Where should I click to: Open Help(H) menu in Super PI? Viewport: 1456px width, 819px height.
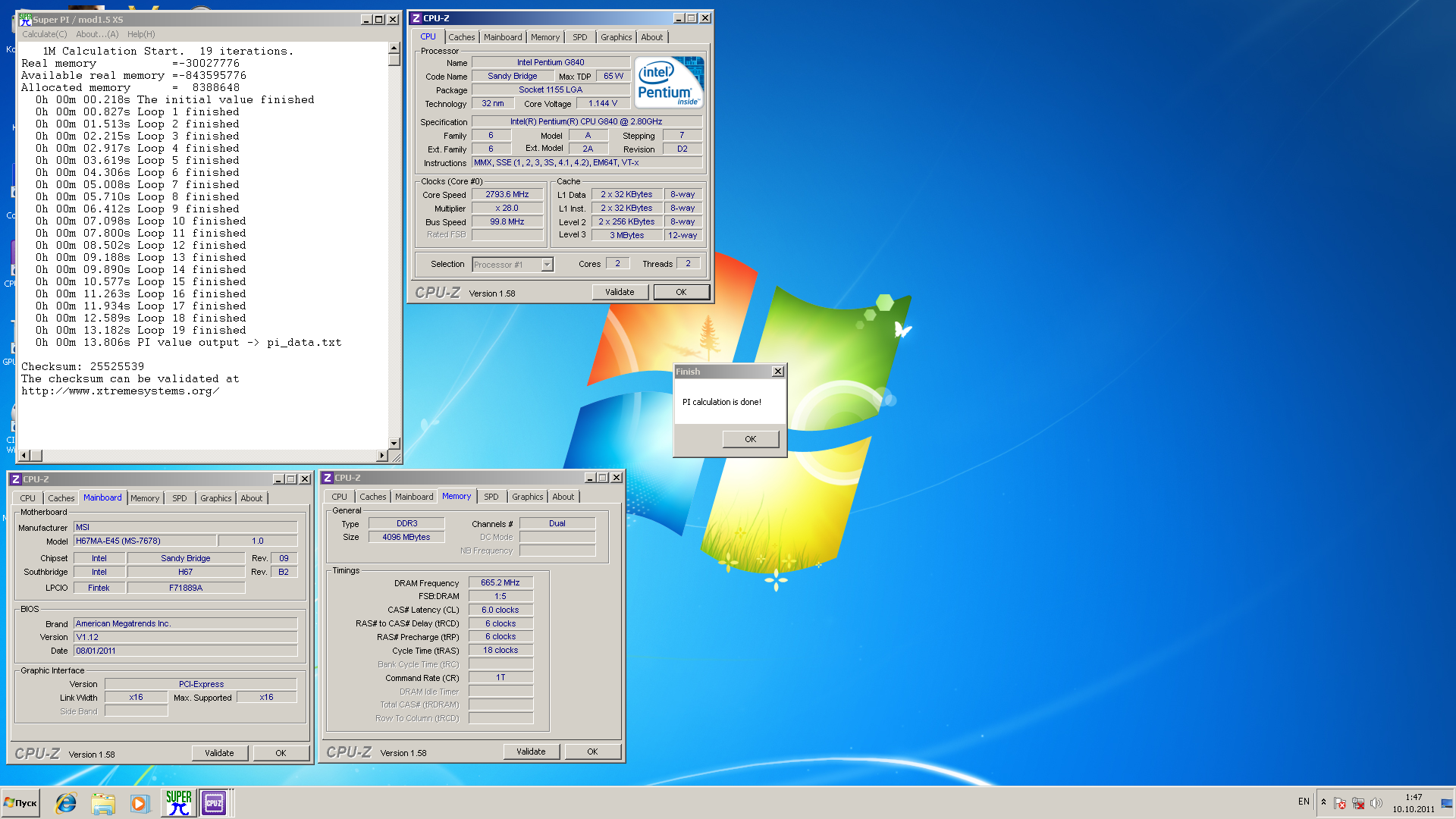pyautogui.click(x=141, y=34)
